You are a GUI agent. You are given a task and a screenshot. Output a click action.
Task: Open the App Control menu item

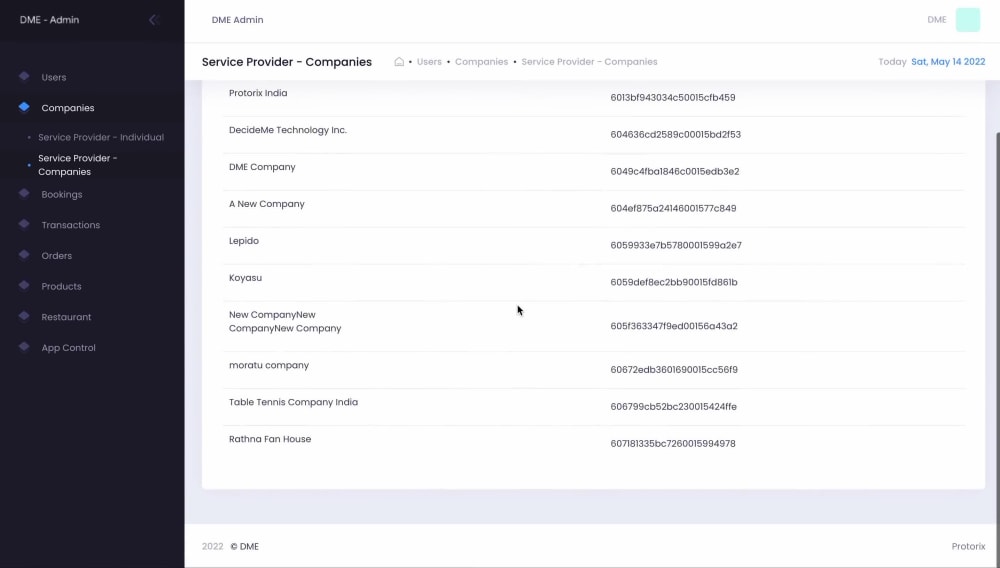tap(68, 347)
